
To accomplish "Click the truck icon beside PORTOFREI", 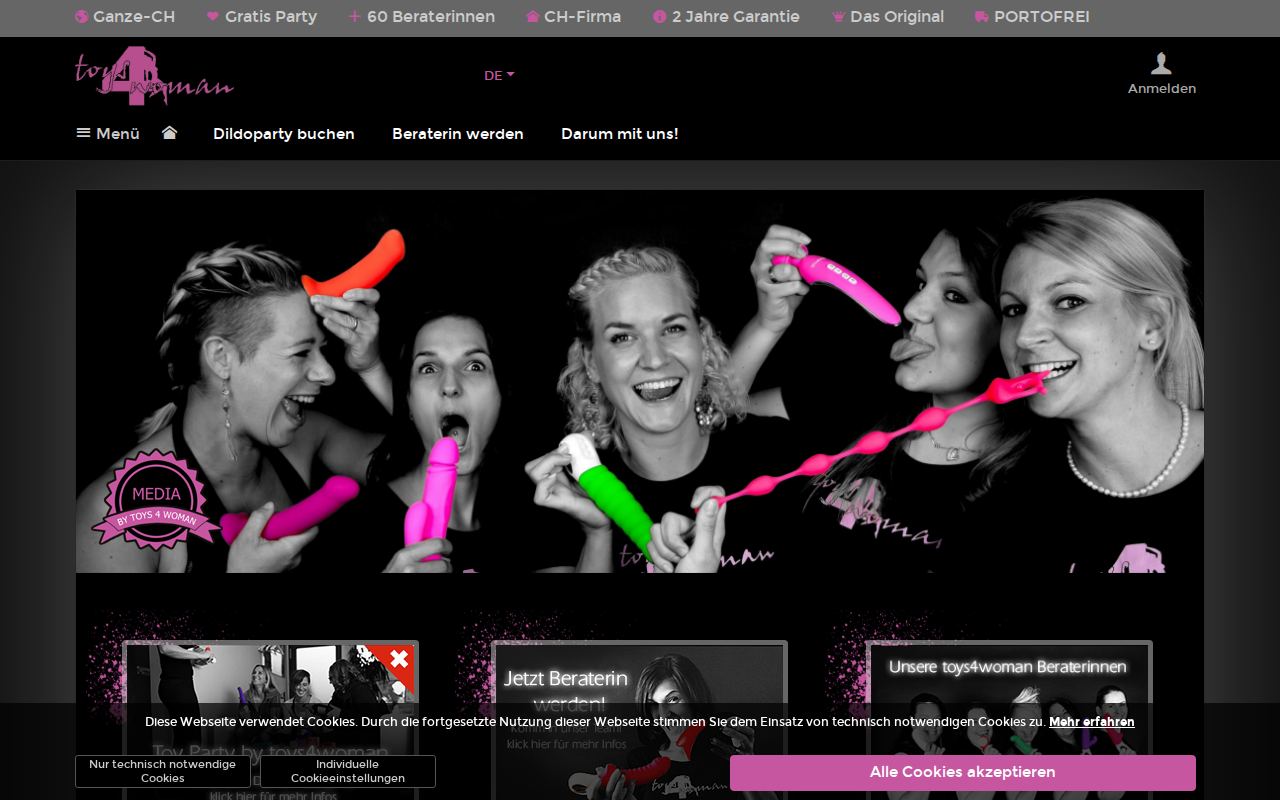I will coord(981,17).
